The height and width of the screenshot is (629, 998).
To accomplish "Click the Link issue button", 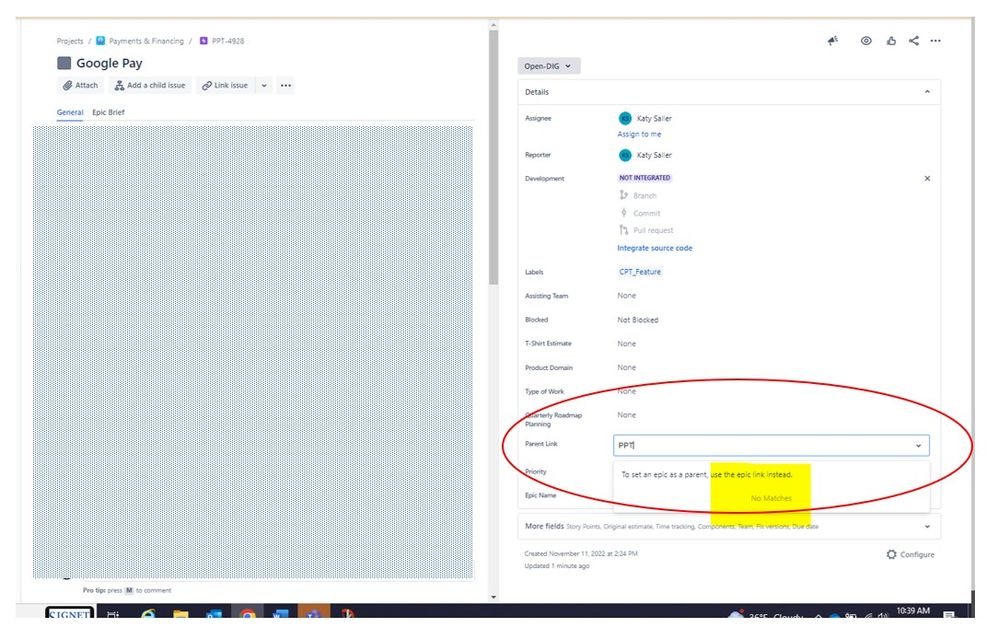I will pyautogui.click(x=225, y=85).
